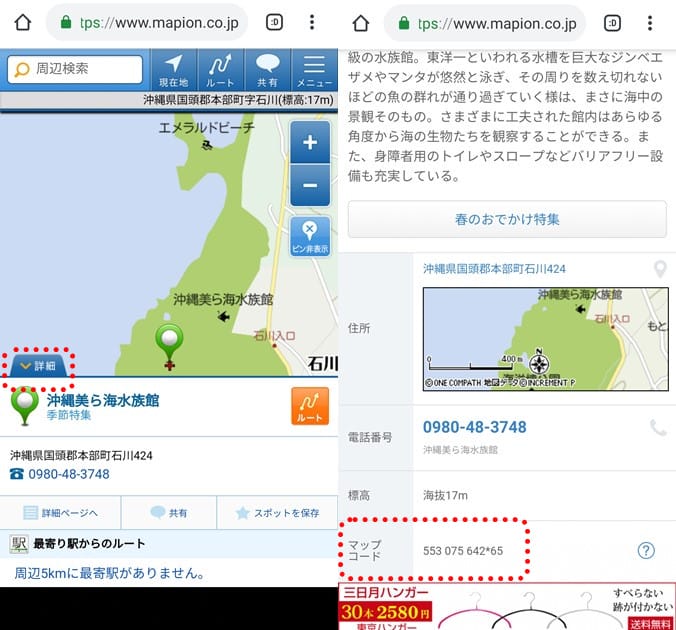Call 0980-48-3748 in left panel
Screen dimensions: 676x630
(x=69, y=474)
